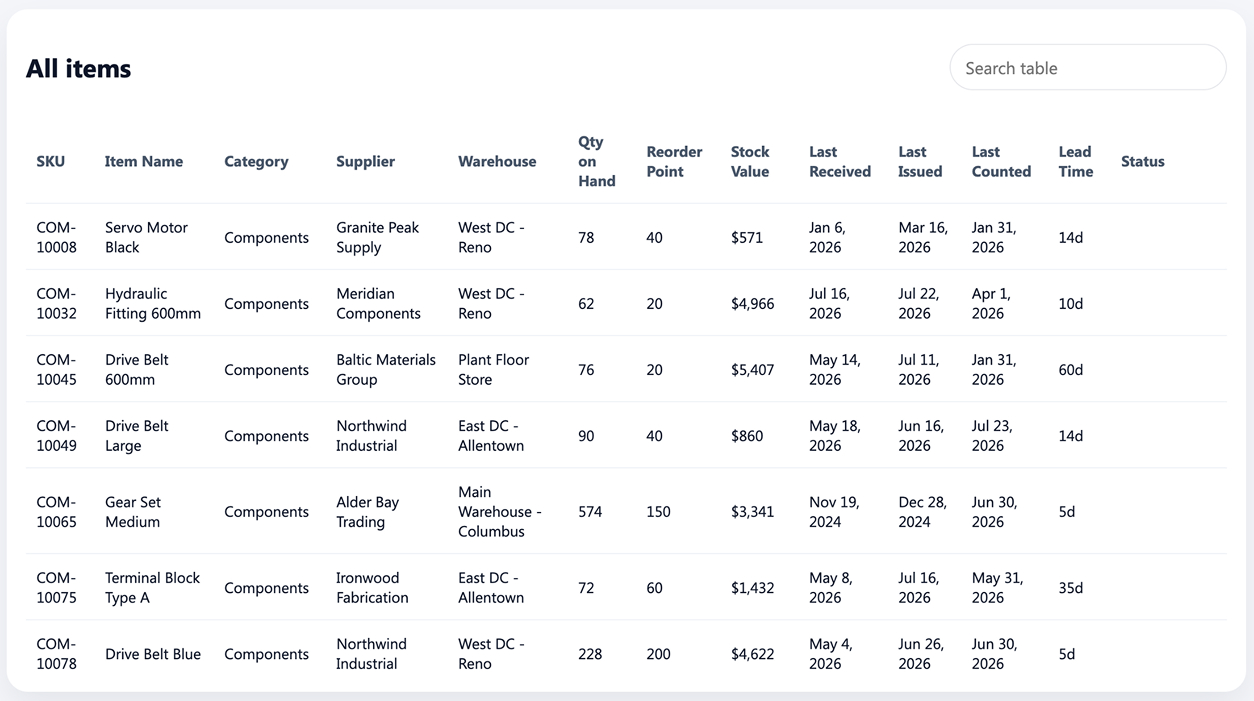Sort by Supplier column header

(365, 161)
